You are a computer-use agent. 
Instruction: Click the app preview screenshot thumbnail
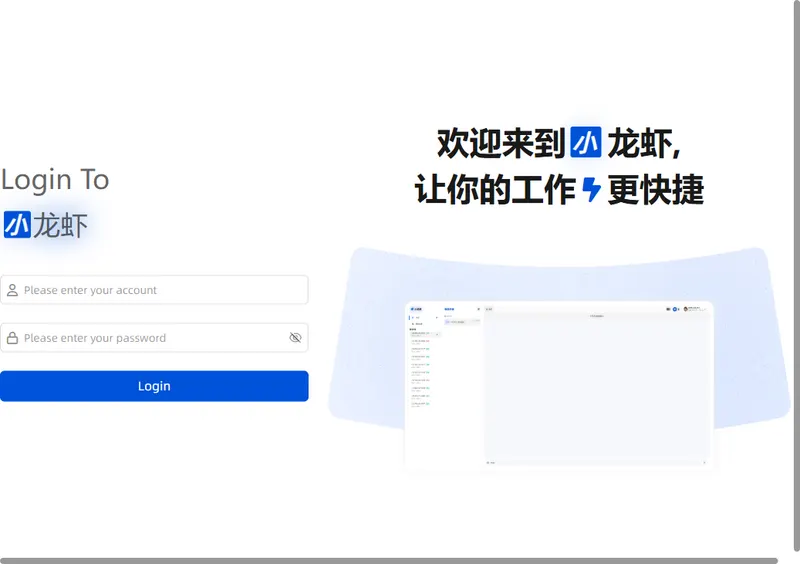(x=559, y=384)
